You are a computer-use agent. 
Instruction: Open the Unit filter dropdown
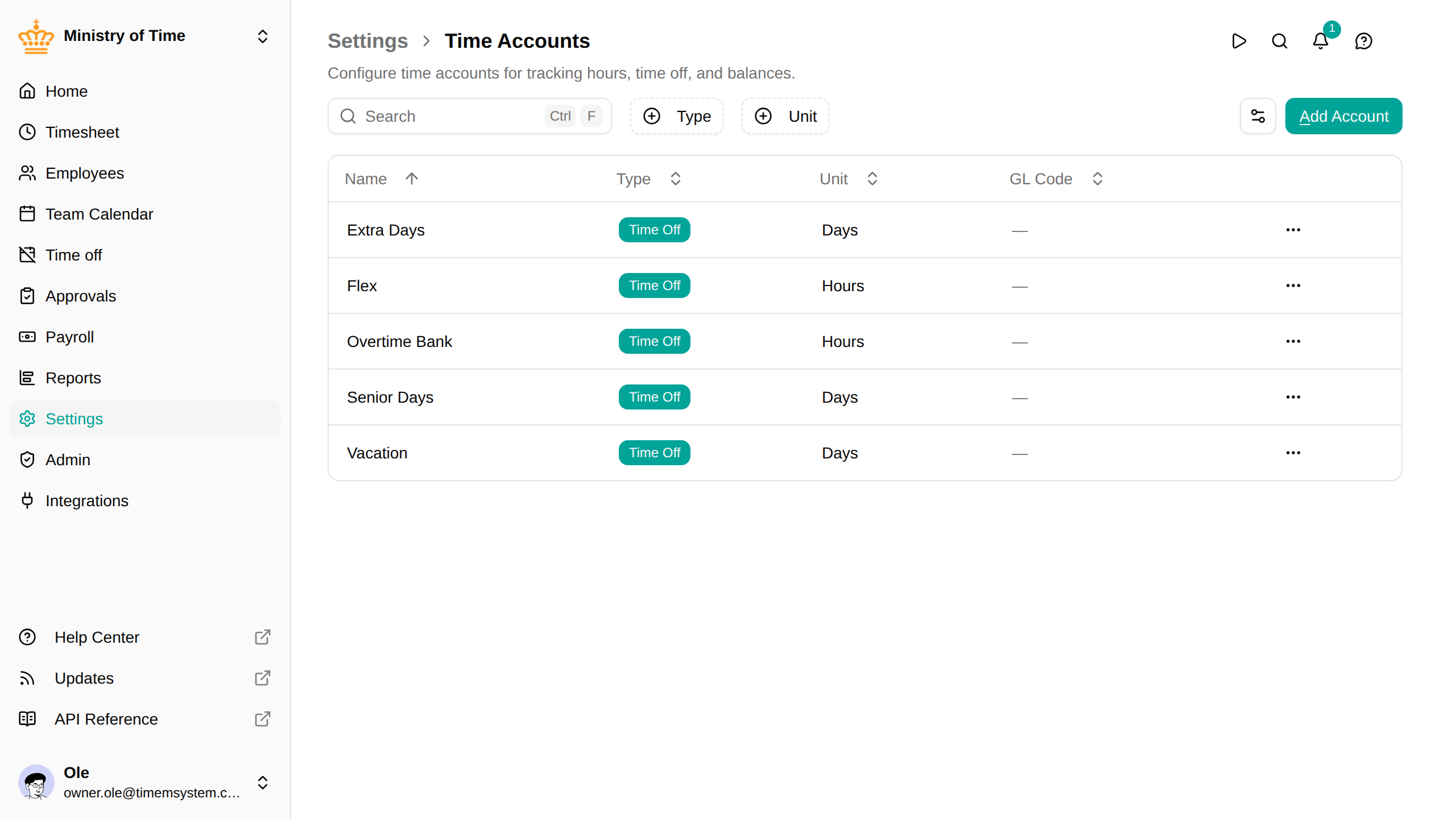coord(785,116)
